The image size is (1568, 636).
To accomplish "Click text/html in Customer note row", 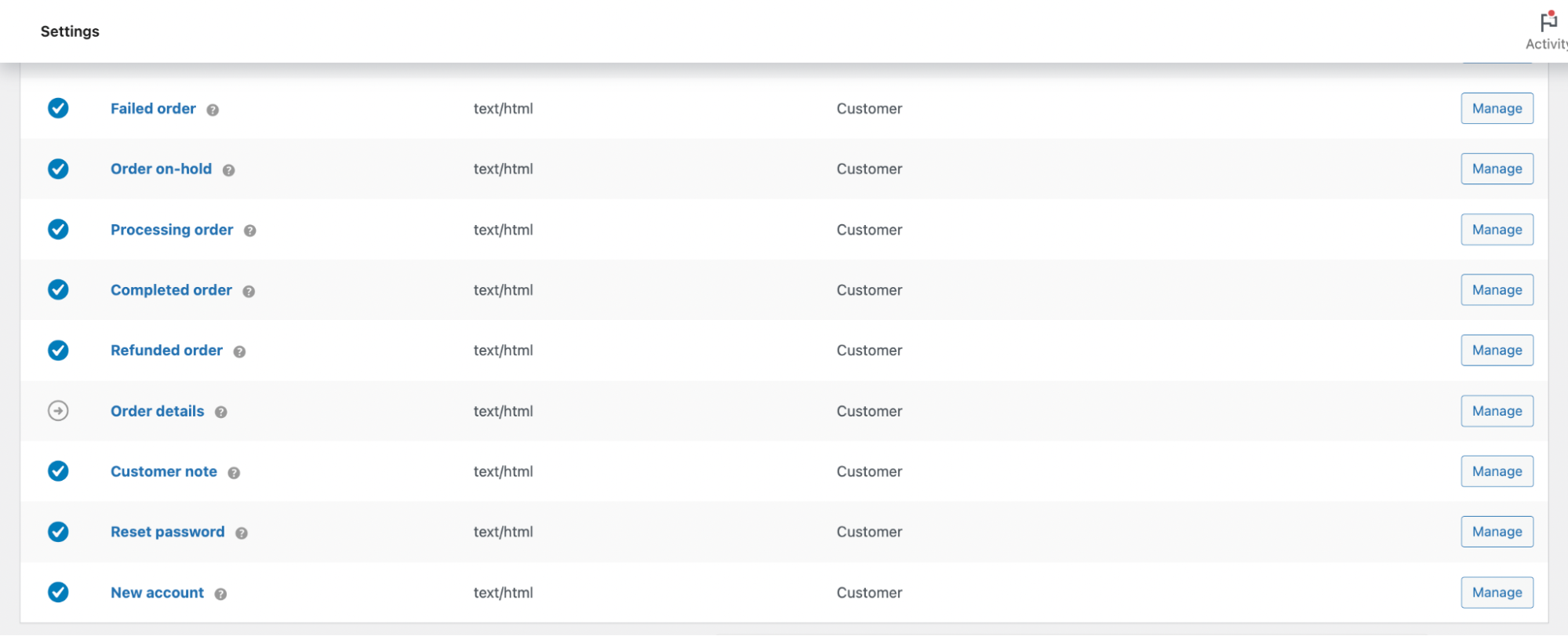I will (503, 471).
